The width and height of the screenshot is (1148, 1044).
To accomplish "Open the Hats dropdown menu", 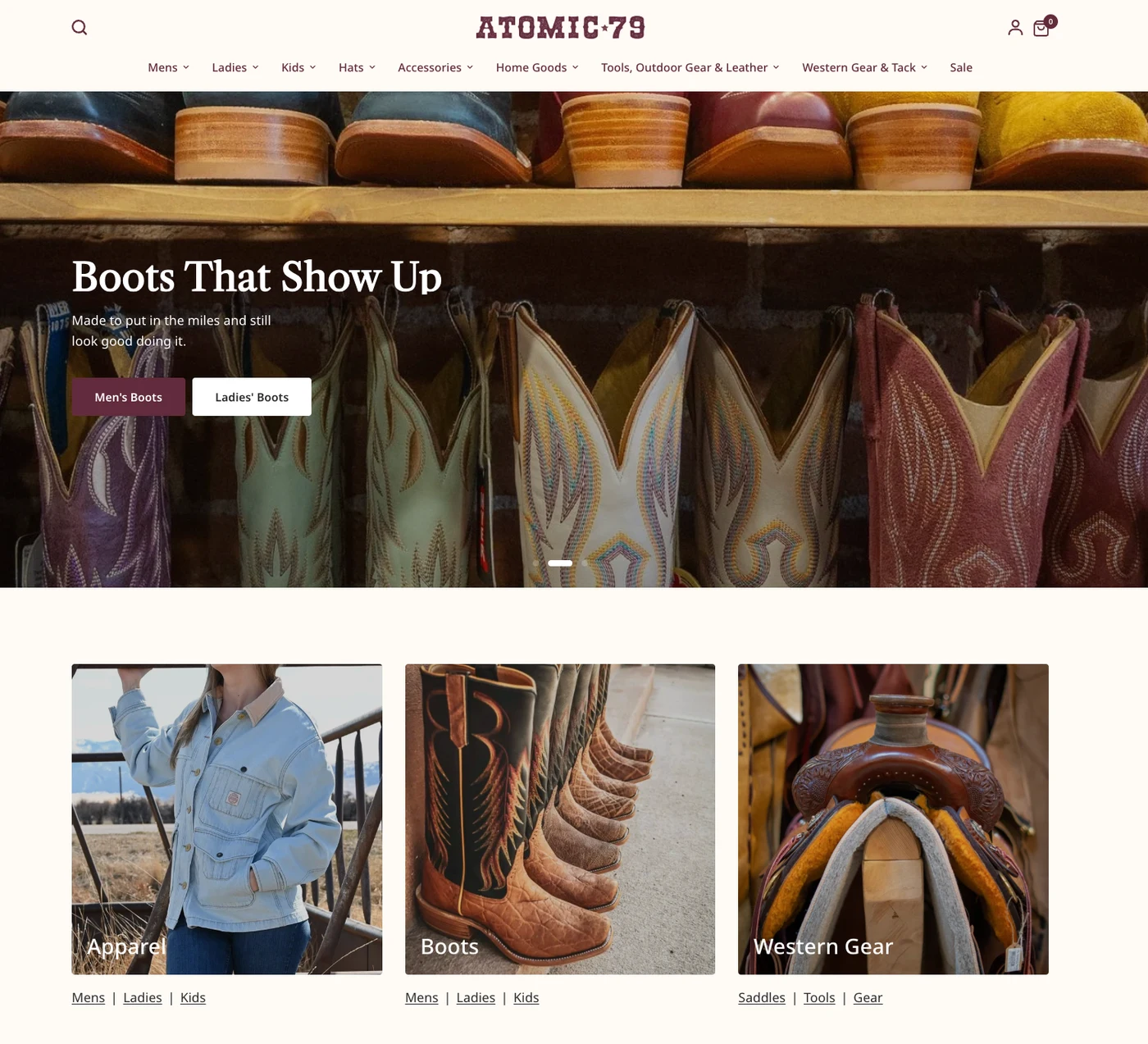I will click(357, 67).
